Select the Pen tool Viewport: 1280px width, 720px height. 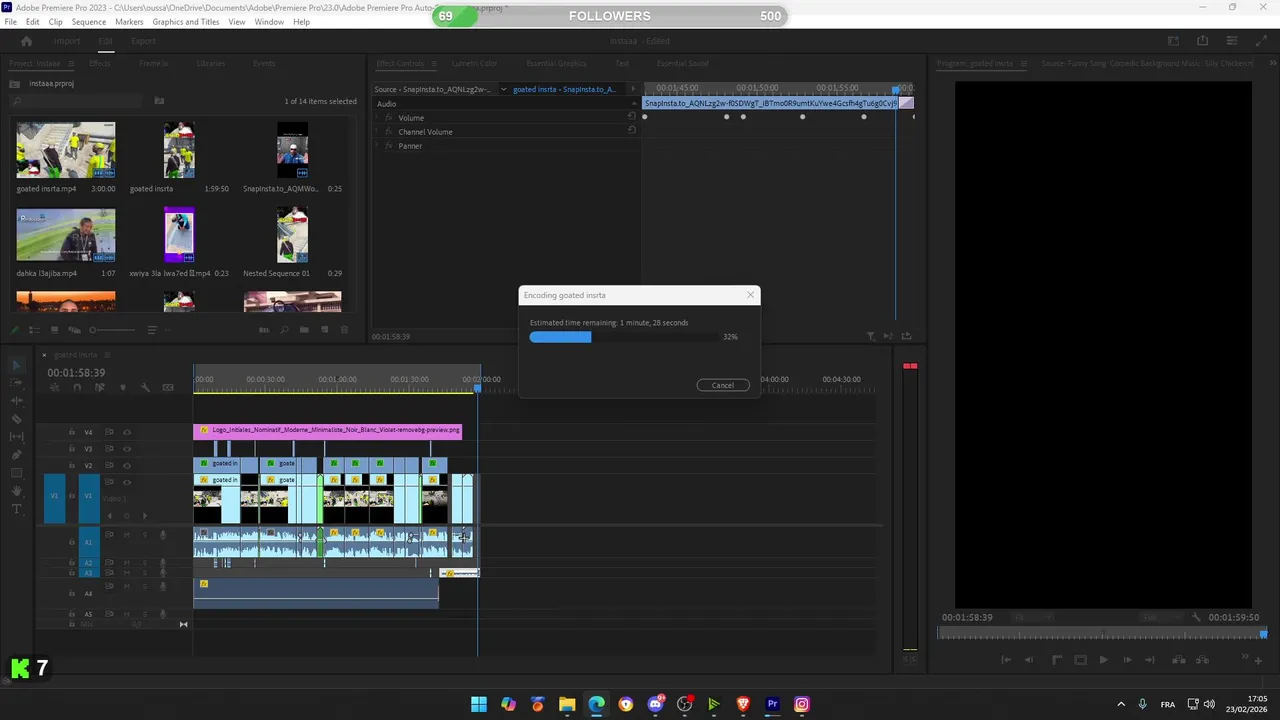16,455
